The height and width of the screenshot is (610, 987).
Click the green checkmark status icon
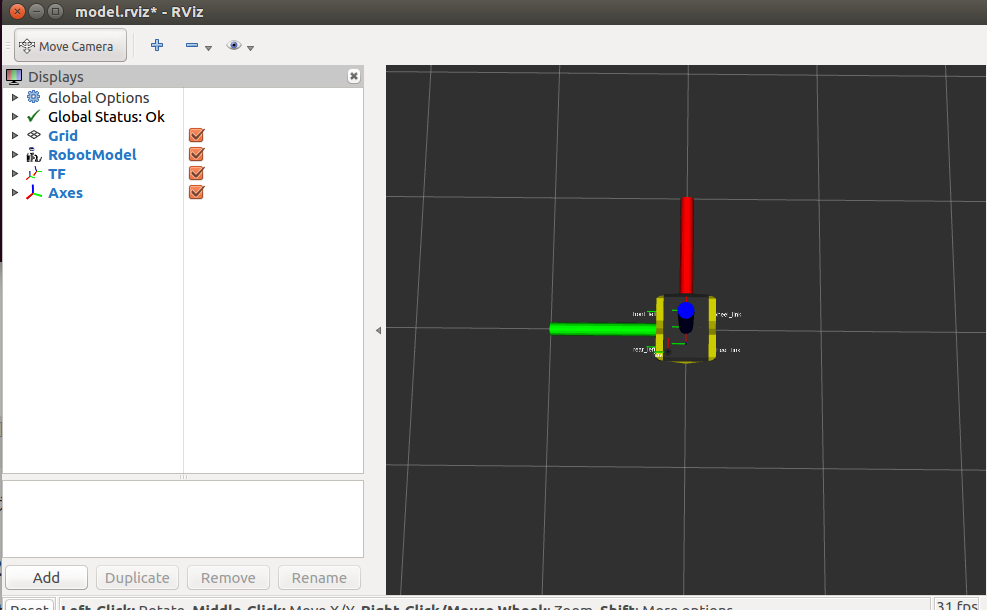[33, 116]
